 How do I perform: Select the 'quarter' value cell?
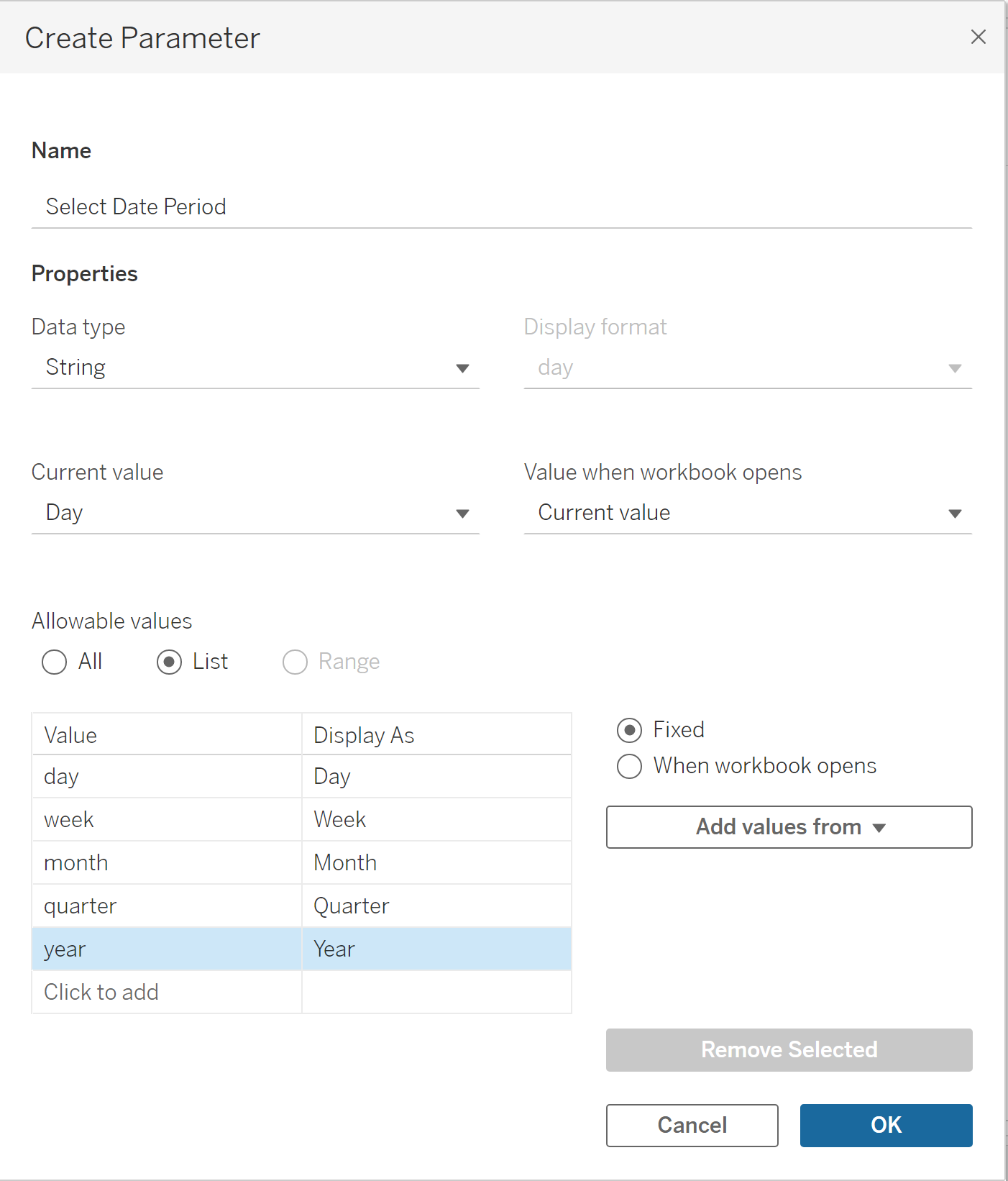167,906
